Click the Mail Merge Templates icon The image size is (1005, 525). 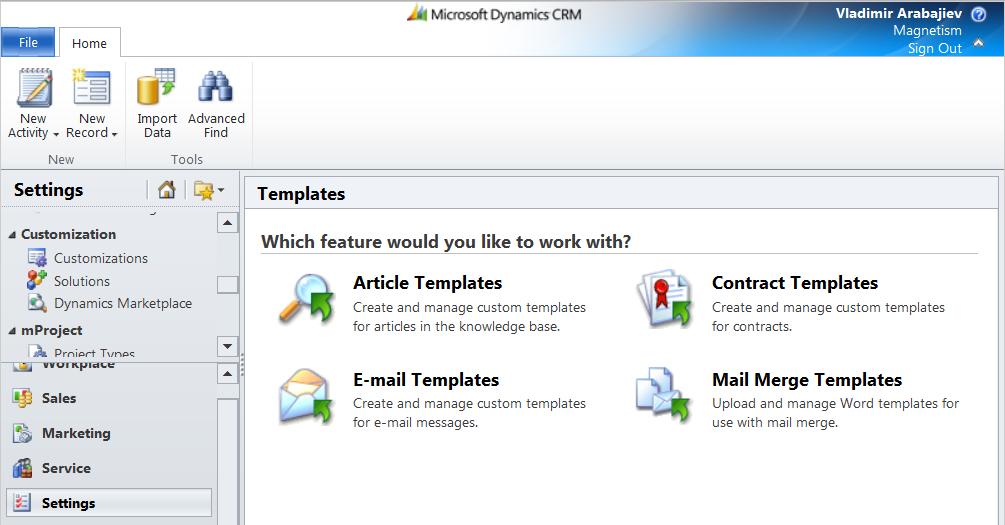pyautogui.click(x=663, y=395)
